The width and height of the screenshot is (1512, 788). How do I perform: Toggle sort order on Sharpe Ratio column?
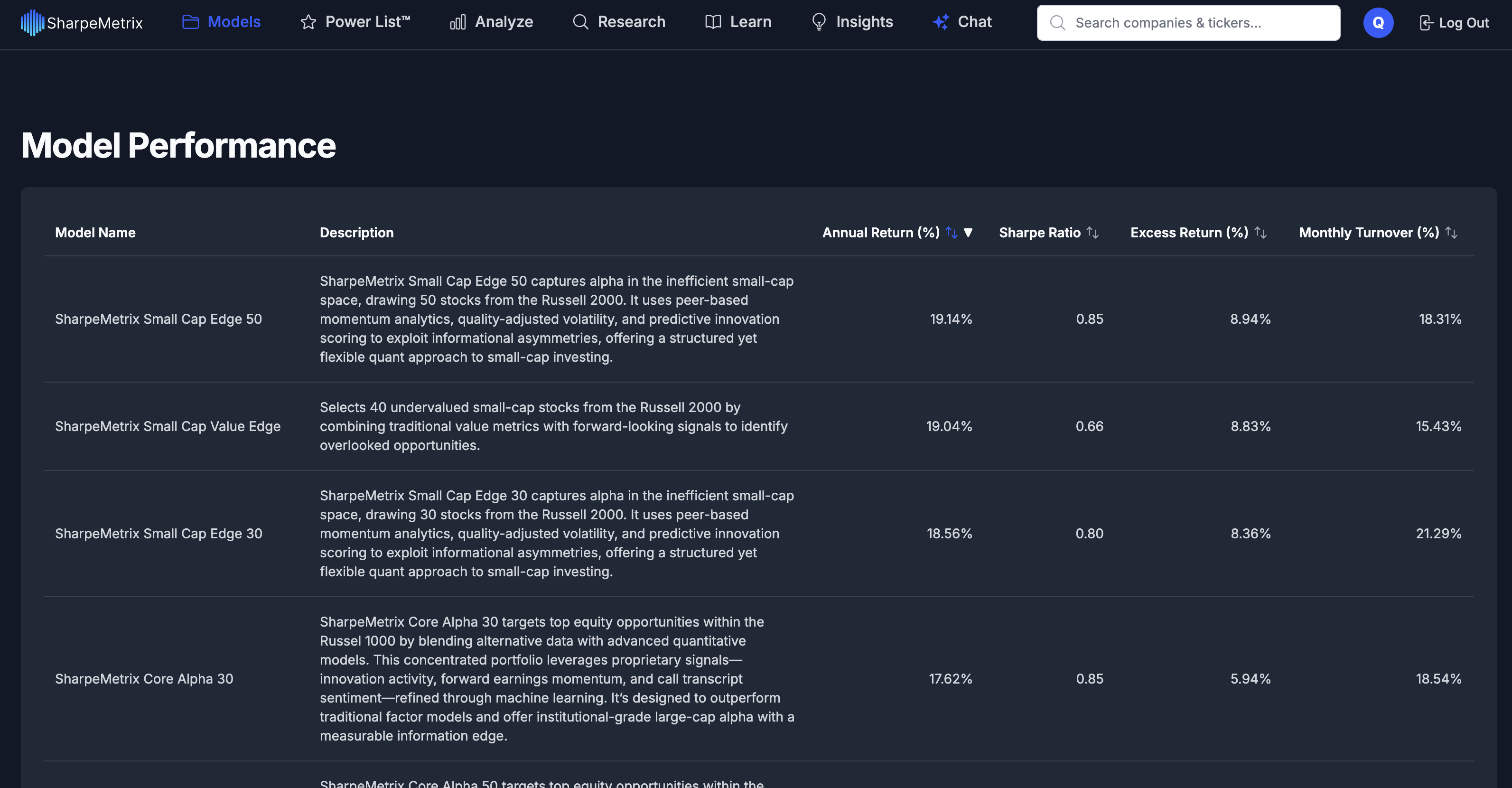click(1093, 232)
